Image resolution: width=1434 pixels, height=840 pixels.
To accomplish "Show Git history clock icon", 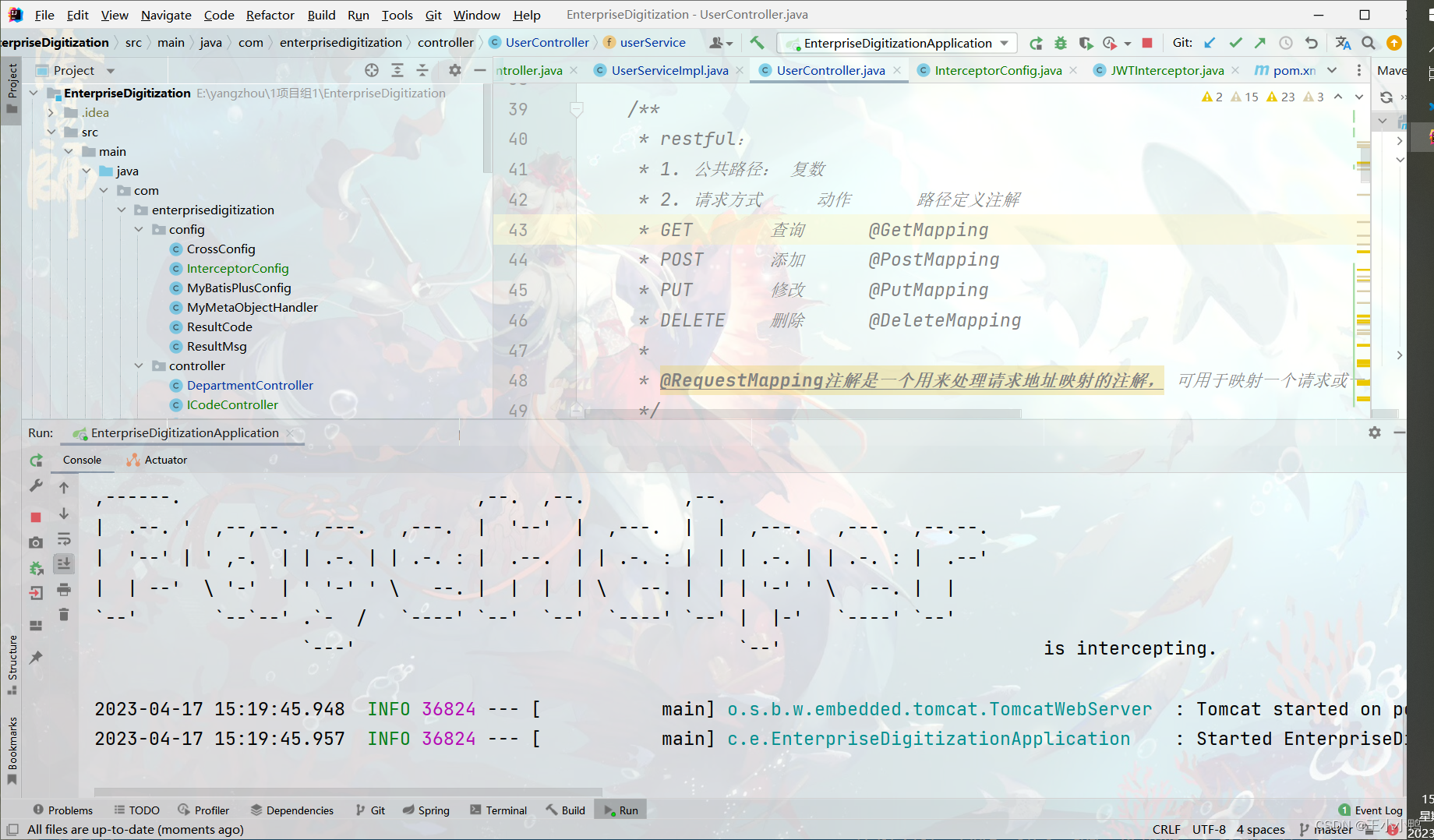I will click(1286, 43).
